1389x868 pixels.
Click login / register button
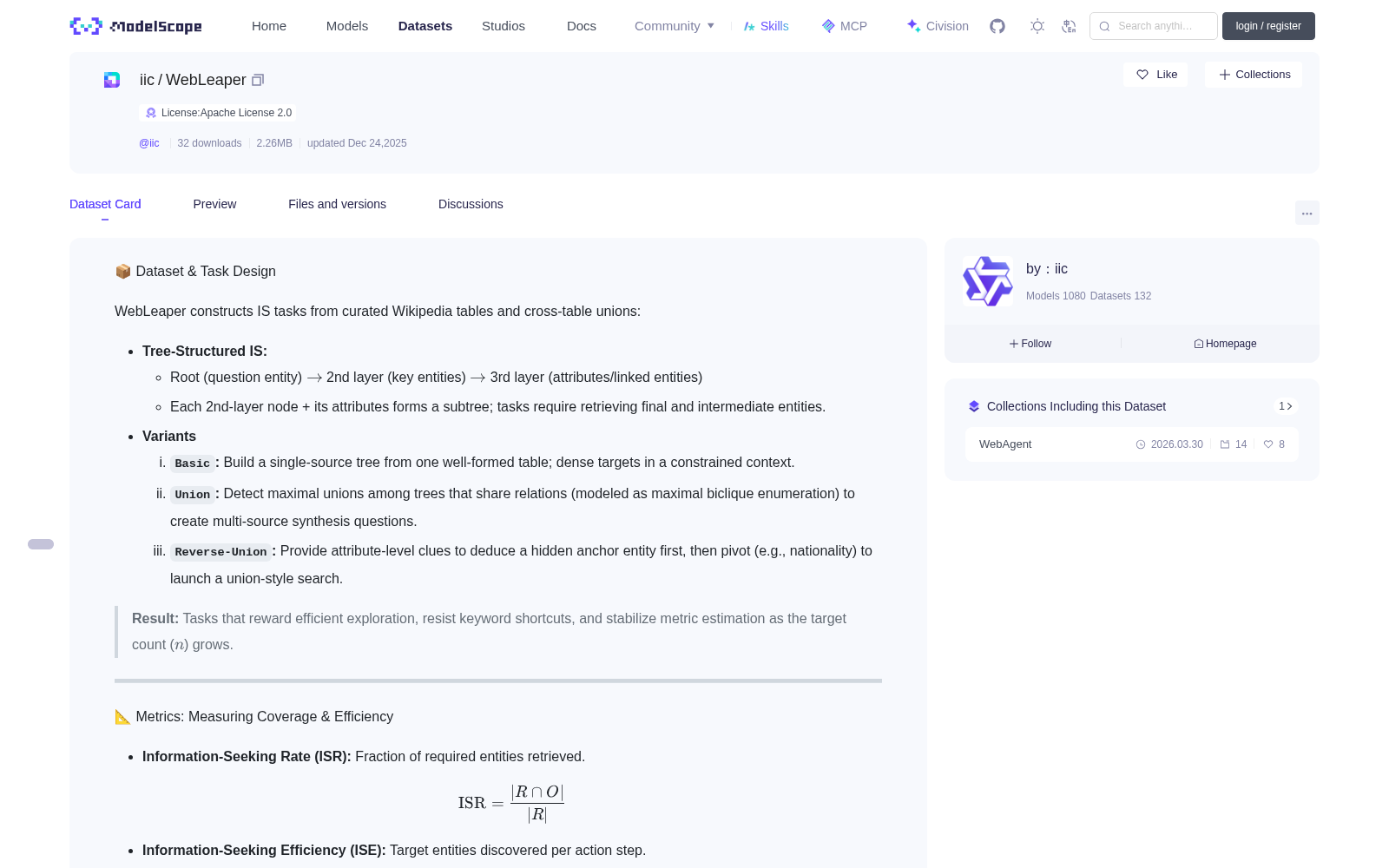click(x=1268, y=26)
